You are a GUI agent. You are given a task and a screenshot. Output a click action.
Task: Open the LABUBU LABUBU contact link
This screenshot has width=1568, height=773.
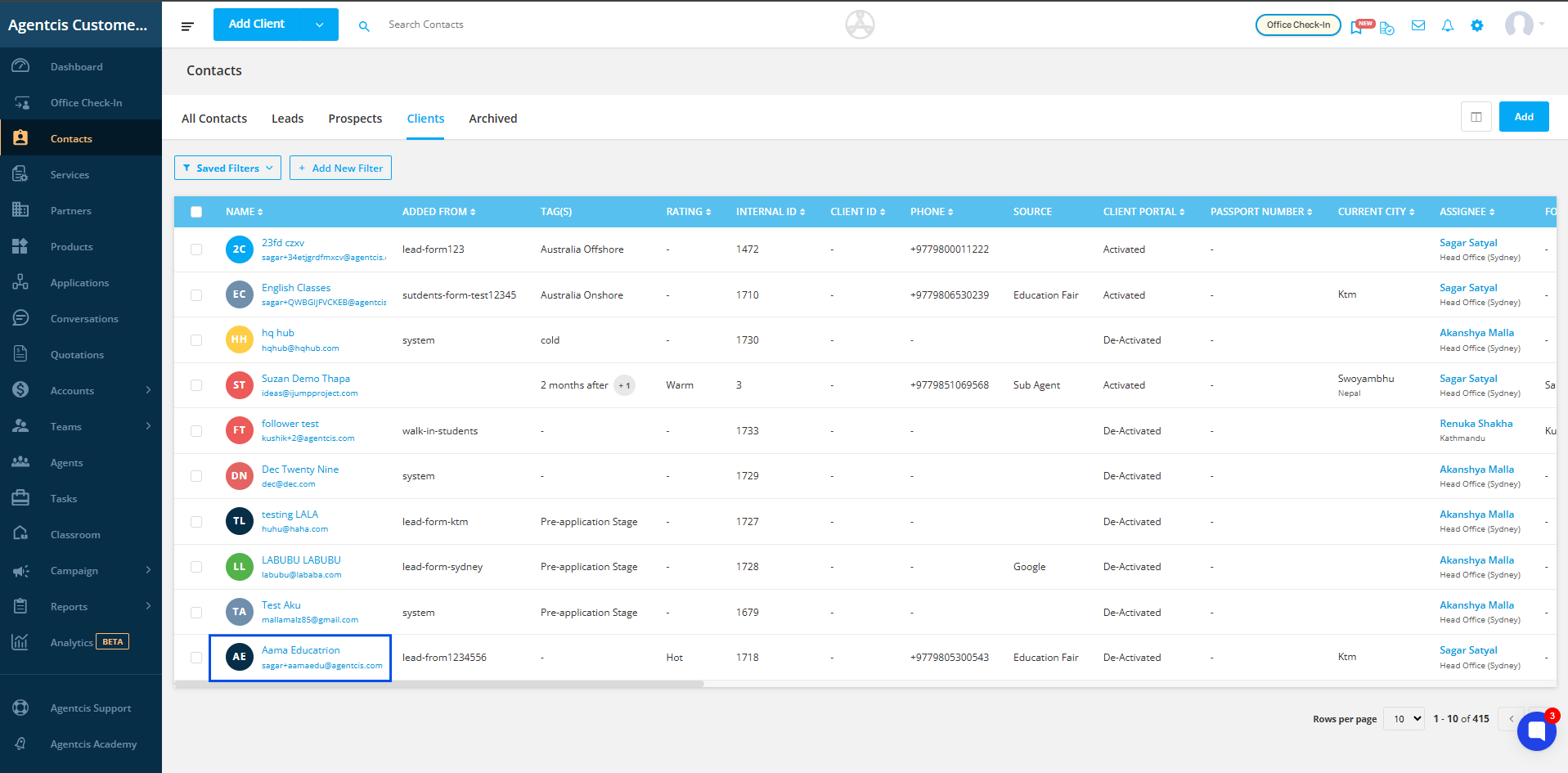click(x=301, y=560)
